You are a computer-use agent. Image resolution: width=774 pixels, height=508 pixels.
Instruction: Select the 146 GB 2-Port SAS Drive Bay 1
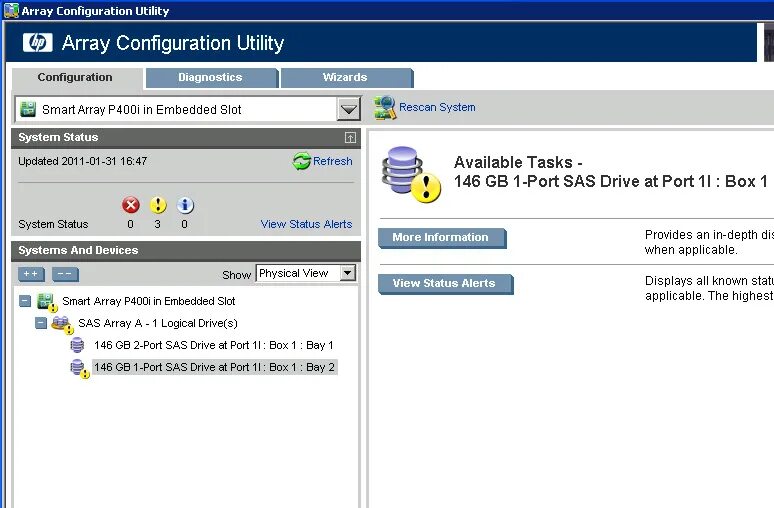214,345
